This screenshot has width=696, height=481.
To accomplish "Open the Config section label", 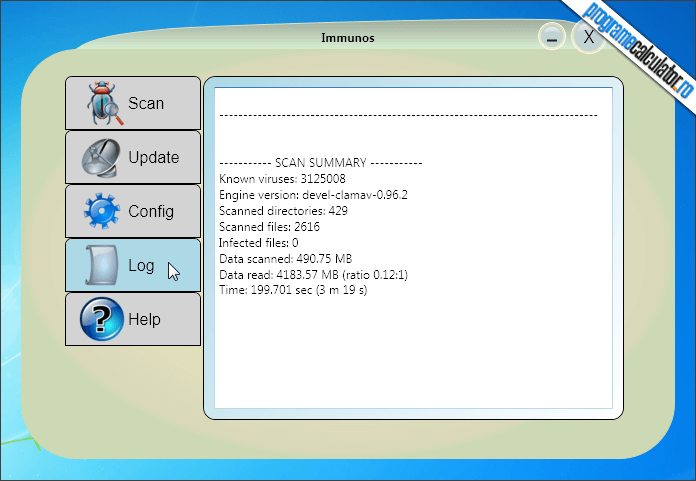I will point(151,212).
